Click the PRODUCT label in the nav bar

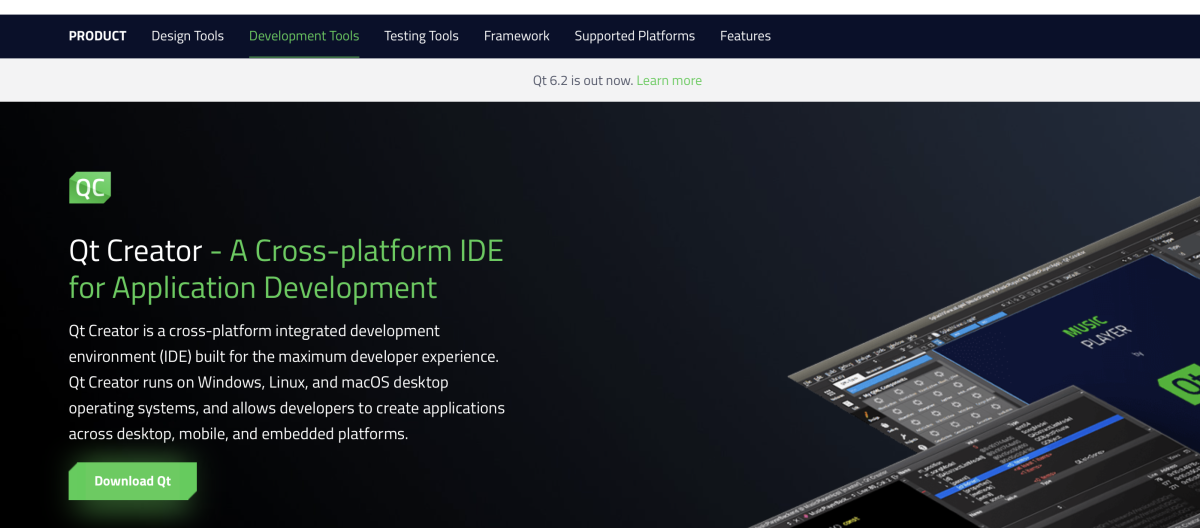tap(97, 36)
